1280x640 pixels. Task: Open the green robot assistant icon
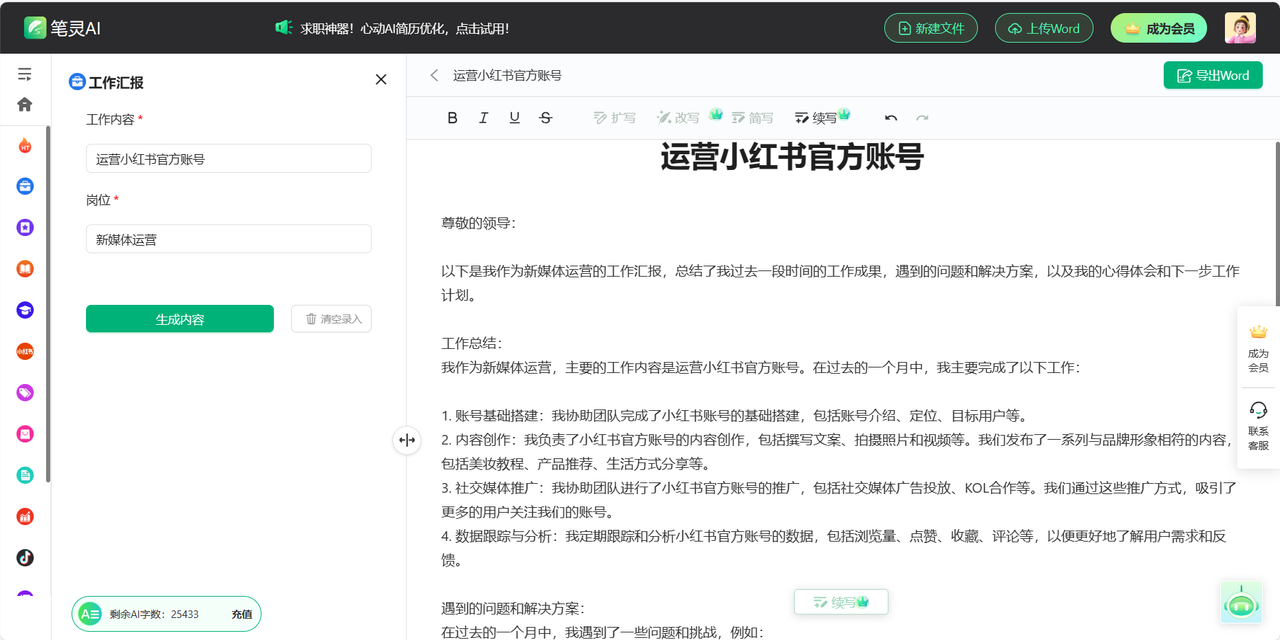pos(1241,602)
